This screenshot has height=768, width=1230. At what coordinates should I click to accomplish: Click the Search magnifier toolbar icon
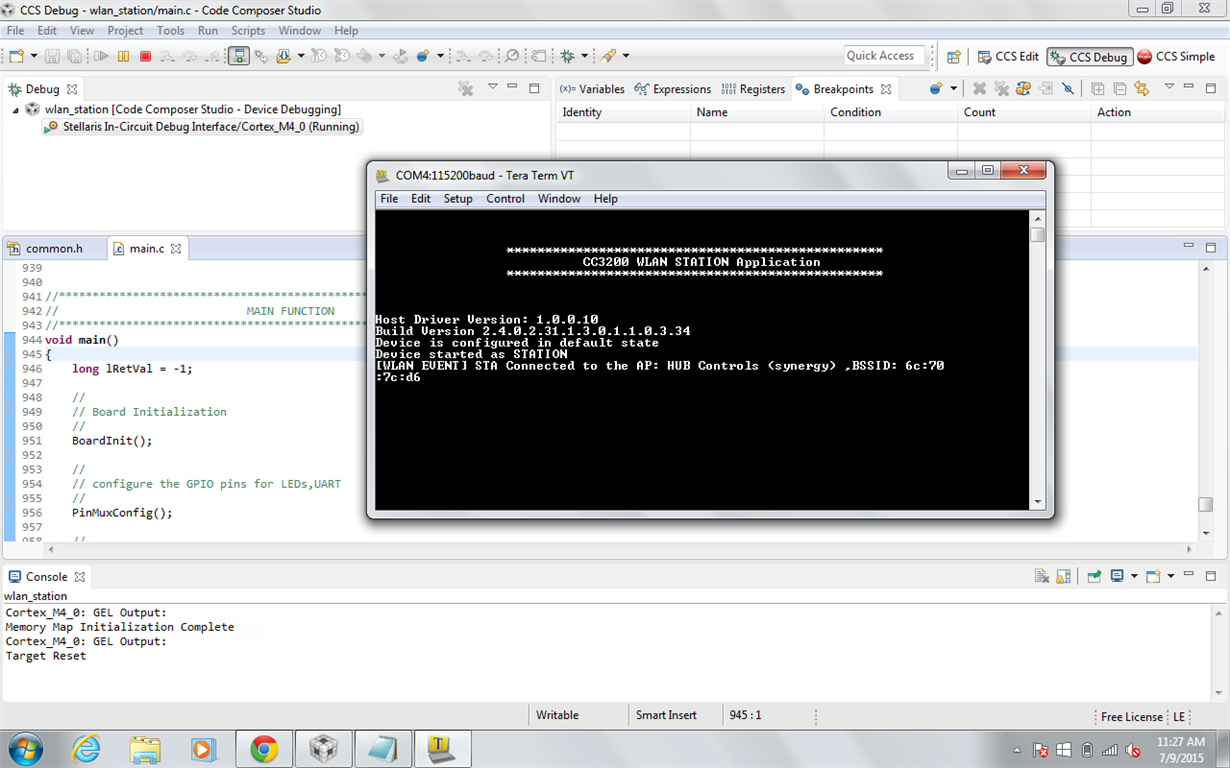[512, 56]
